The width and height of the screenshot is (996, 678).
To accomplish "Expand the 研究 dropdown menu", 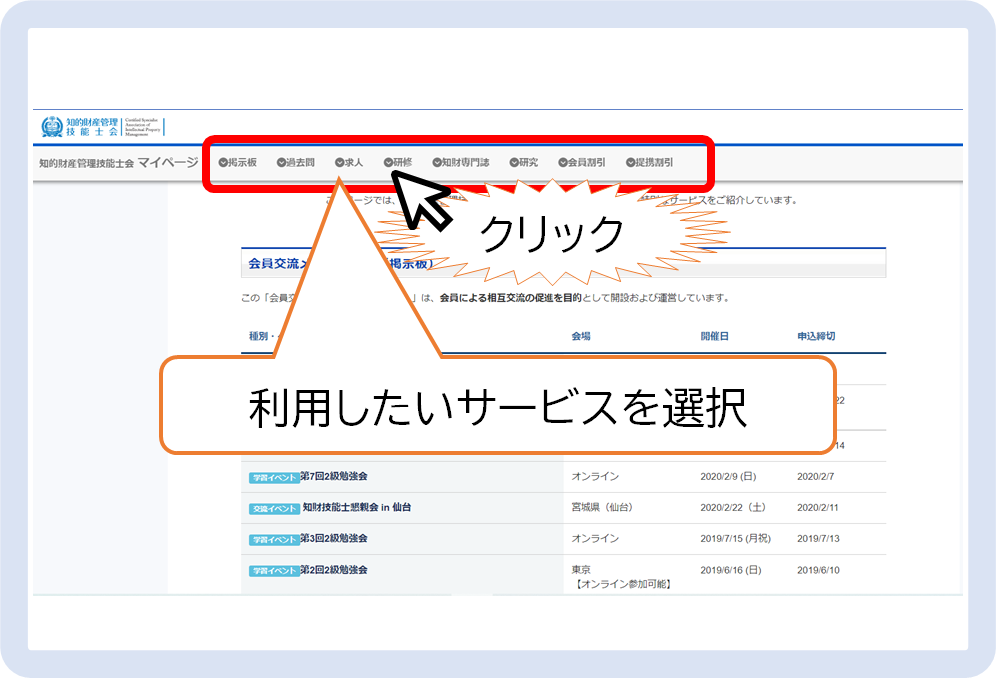I will coord(529,162).
